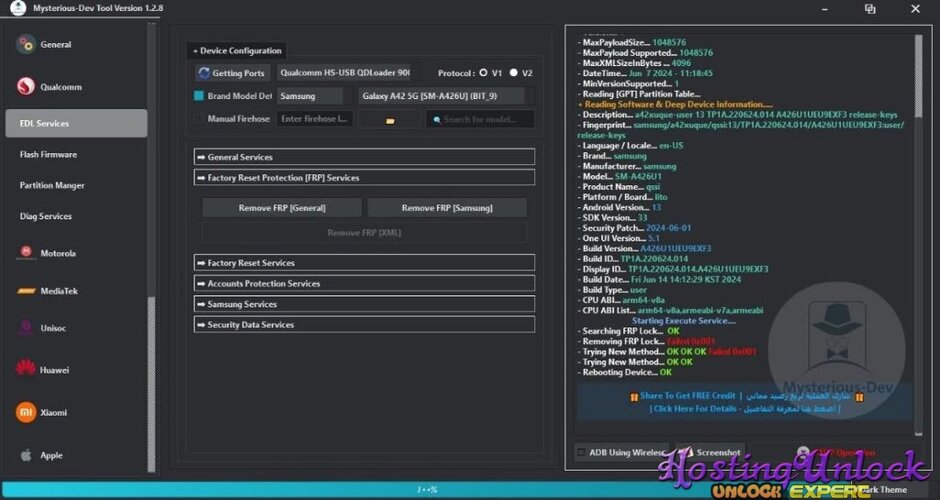
Task: Select protocol V2 radio button
Action: (x=513, y=73)
